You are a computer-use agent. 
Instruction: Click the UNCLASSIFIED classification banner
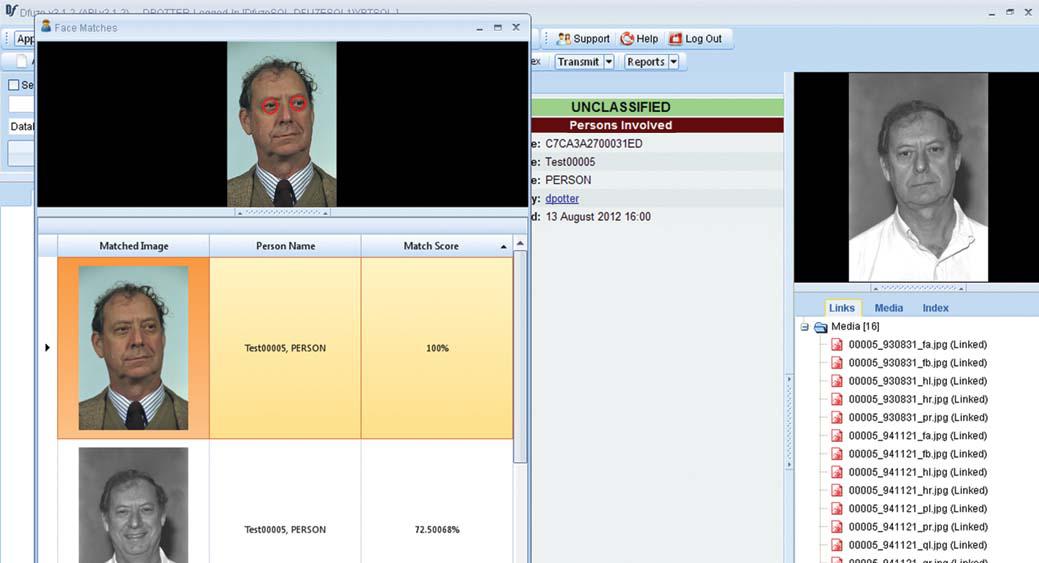click(x=657, y=107)
